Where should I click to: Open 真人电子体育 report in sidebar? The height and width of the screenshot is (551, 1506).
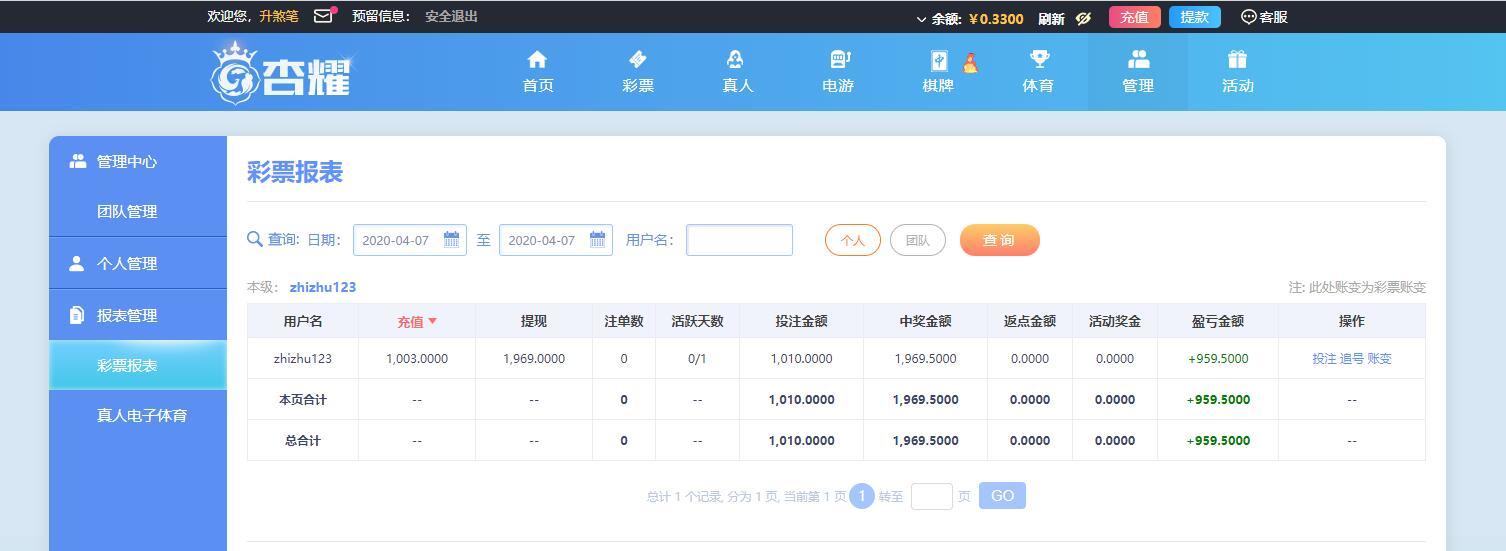point(141,415)
